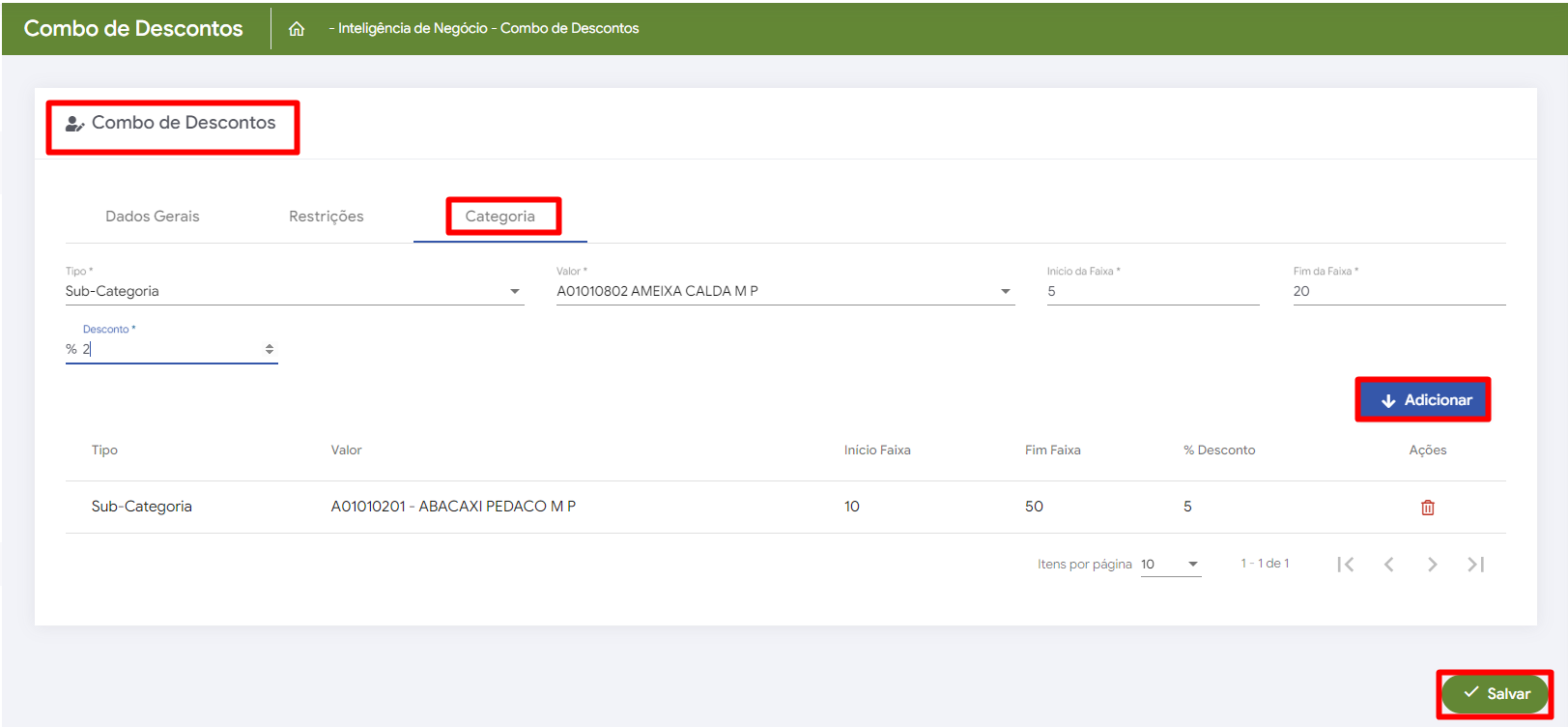The image size is (1568, 727).
Task: Switch to the Dados Gerais tab
Action: pos(153,217)
